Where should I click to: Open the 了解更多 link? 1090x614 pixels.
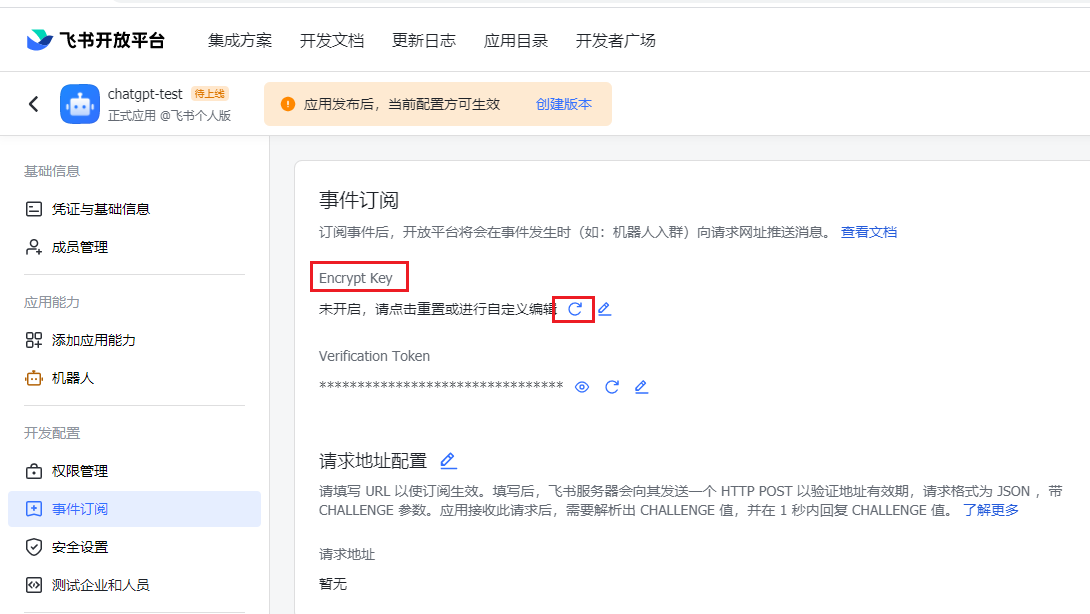991,510
